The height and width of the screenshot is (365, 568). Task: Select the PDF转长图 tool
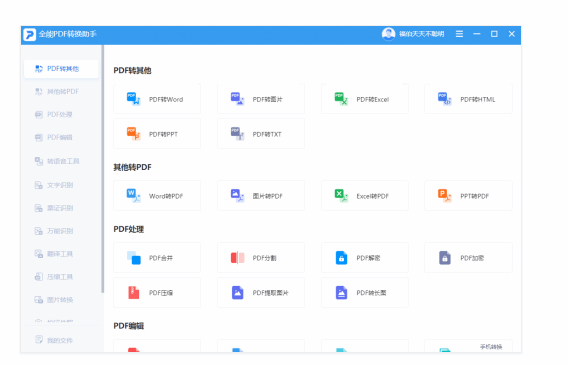click(x=365, y=292)
